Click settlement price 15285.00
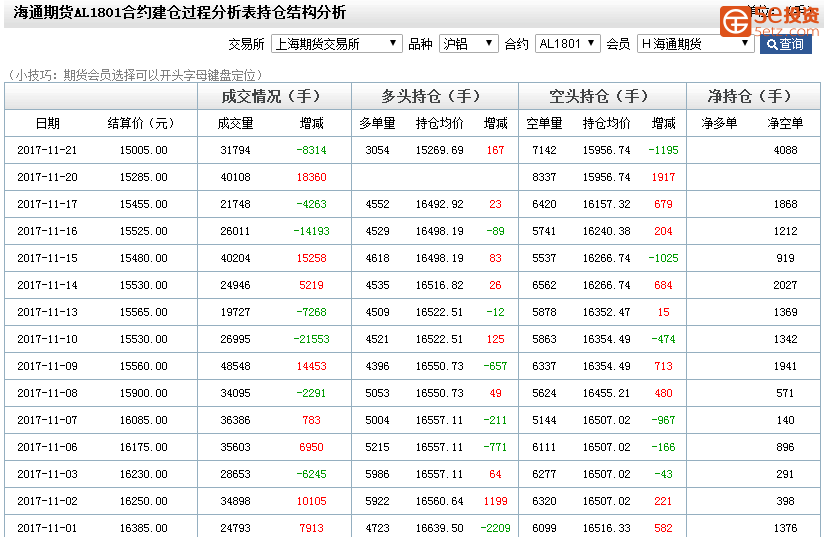 (143, 177)
